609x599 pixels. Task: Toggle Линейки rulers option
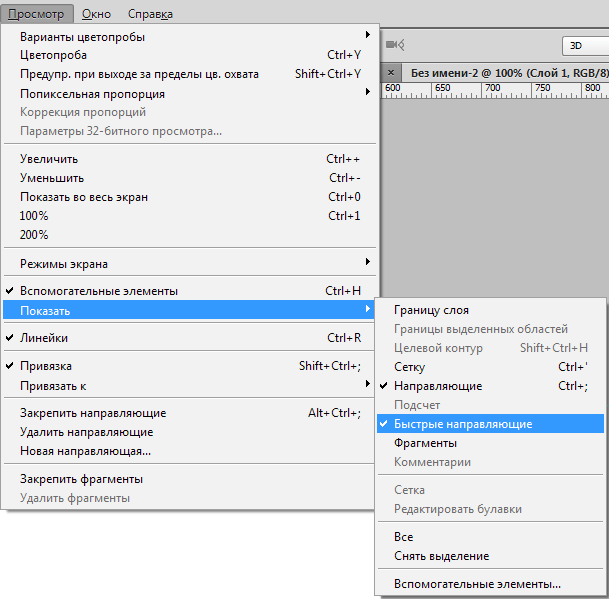tap(188, 338)
